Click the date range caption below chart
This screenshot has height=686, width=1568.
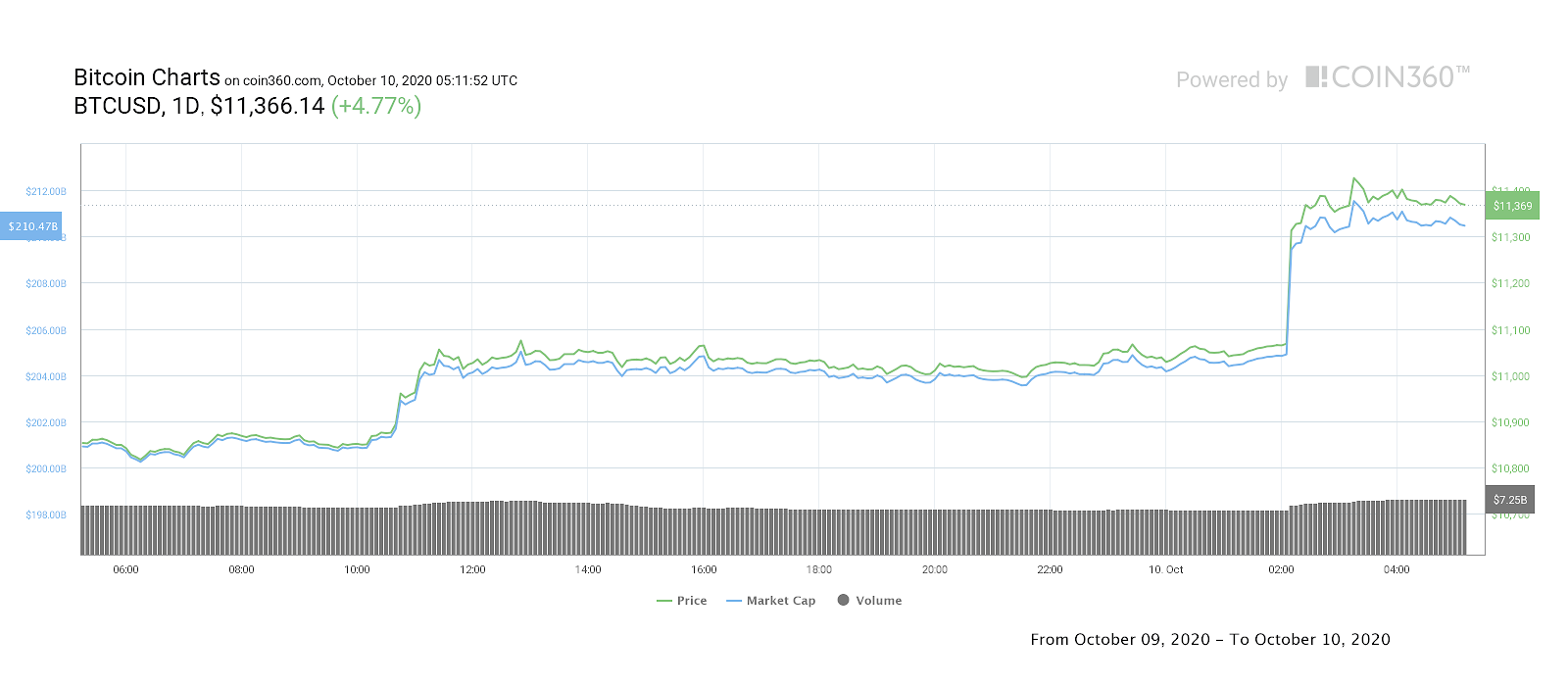tap(1210, 640)
